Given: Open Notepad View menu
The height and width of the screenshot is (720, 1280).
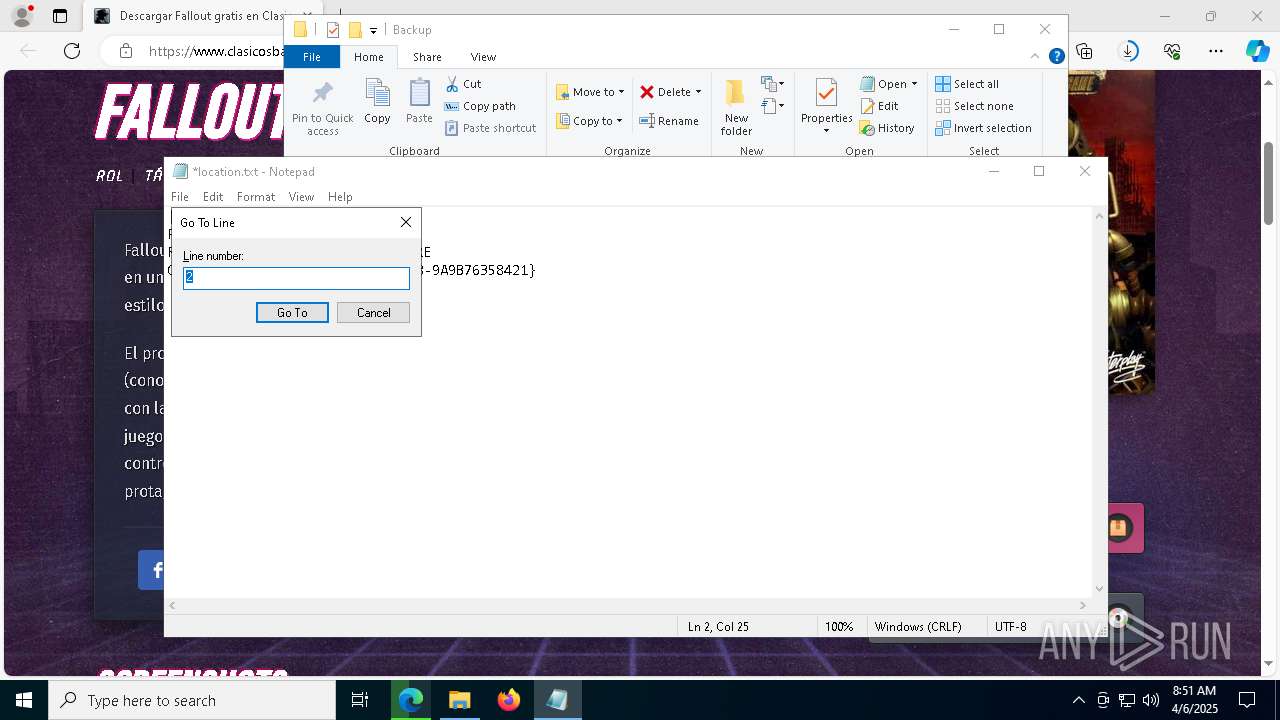Looking at the screenshot, I should click(x=301, y=197).
